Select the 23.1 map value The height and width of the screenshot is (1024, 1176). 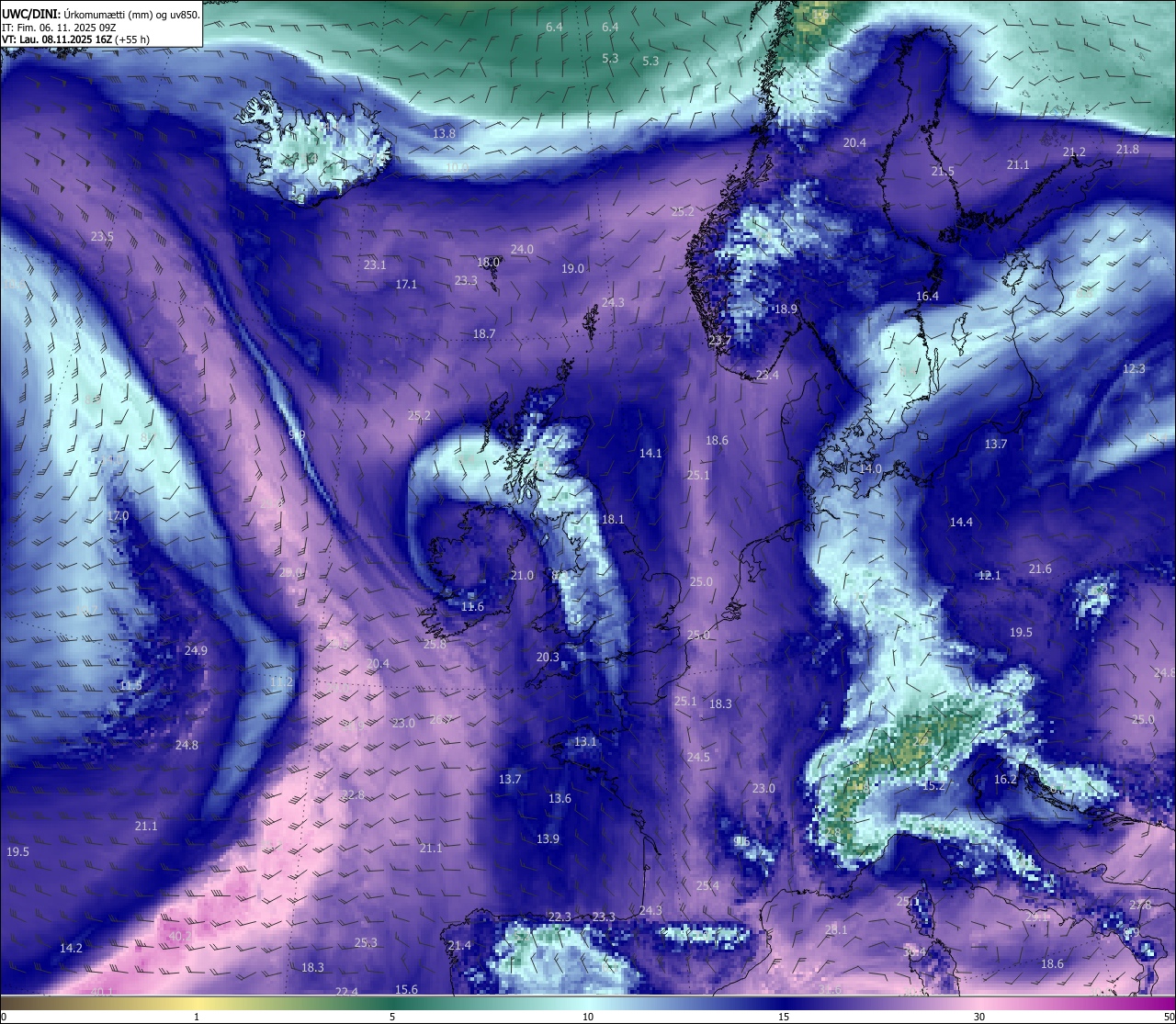(375, 264)
